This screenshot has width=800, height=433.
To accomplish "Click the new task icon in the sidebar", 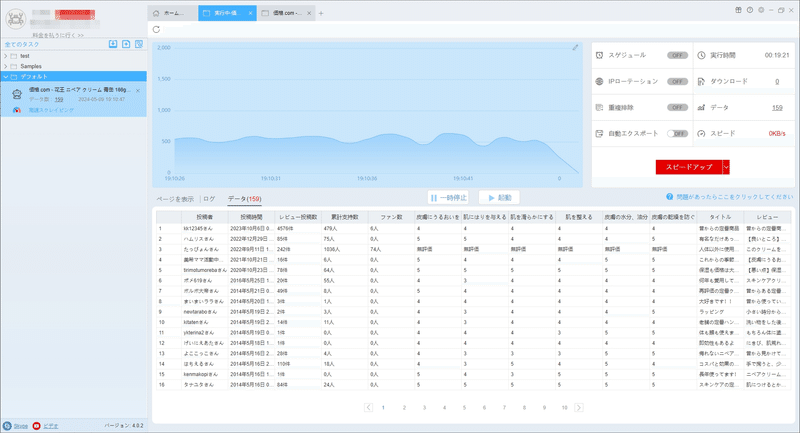I will [126, 44].
